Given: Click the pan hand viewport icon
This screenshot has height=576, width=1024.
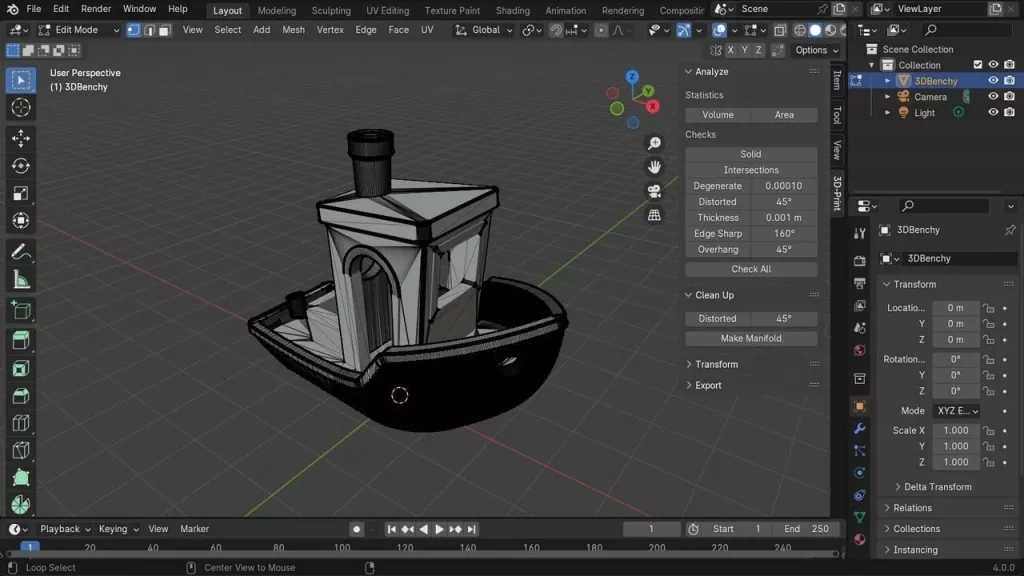Looking at the screenshot, I should pyautogui.click(x=654, y=167).
